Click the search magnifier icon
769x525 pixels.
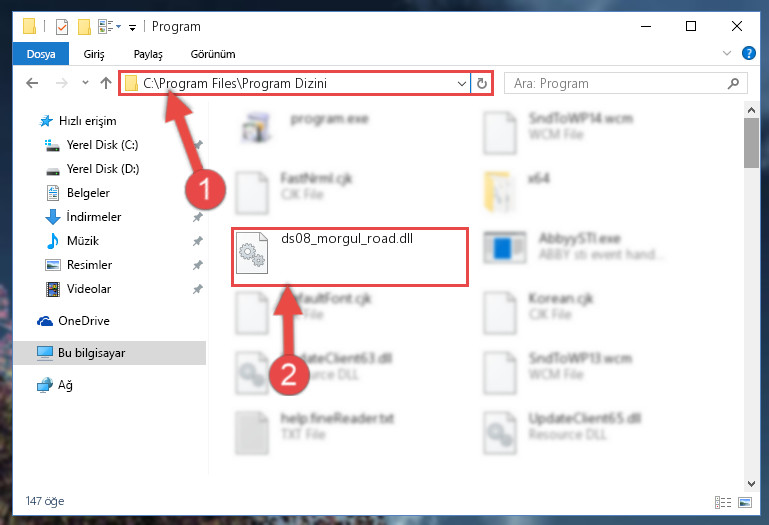733,83
